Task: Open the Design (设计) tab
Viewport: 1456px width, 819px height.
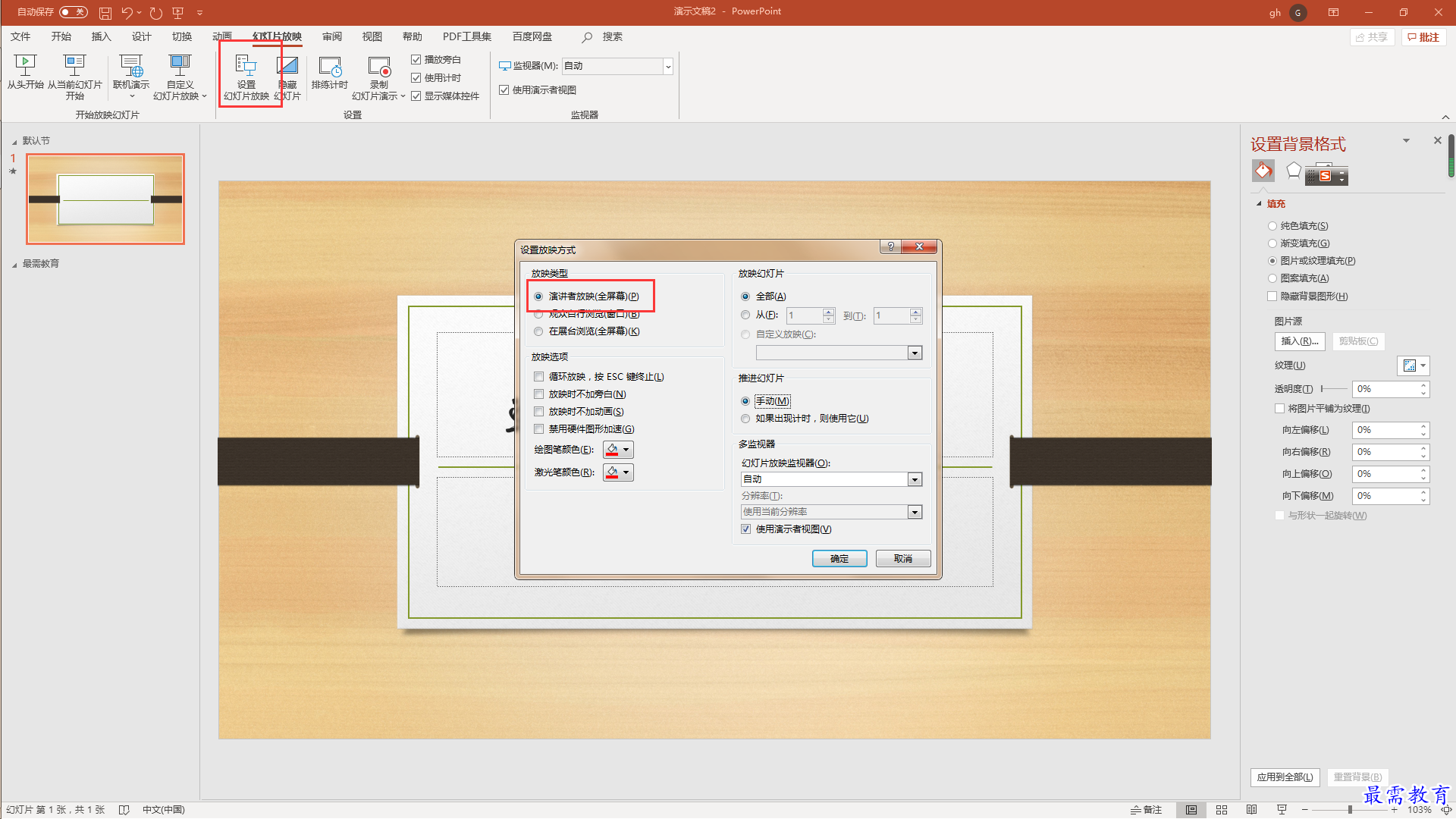Action: (141, 36)
